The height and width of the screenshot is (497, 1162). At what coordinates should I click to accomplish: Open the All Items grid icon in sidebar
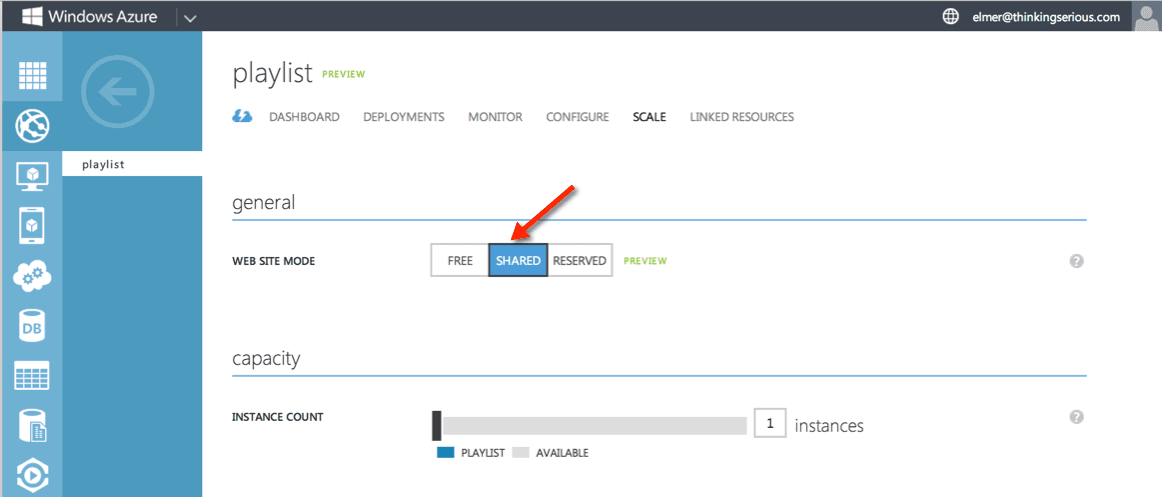coord(33,76)
